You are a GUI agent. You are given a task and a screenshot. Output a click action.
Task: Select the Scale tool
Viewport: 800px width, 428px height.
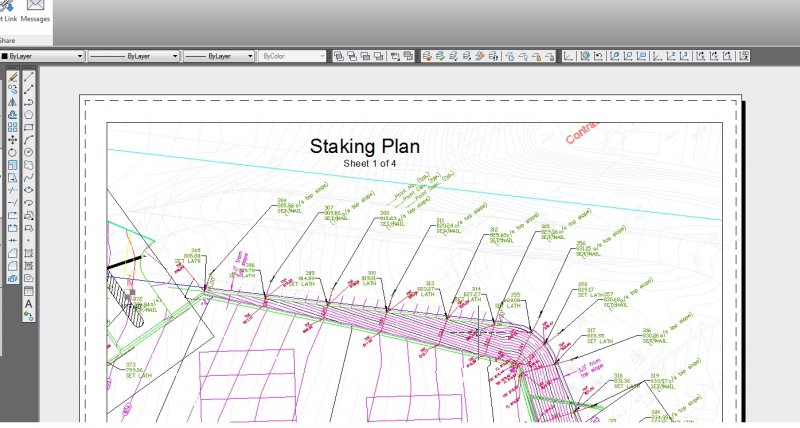13,165
